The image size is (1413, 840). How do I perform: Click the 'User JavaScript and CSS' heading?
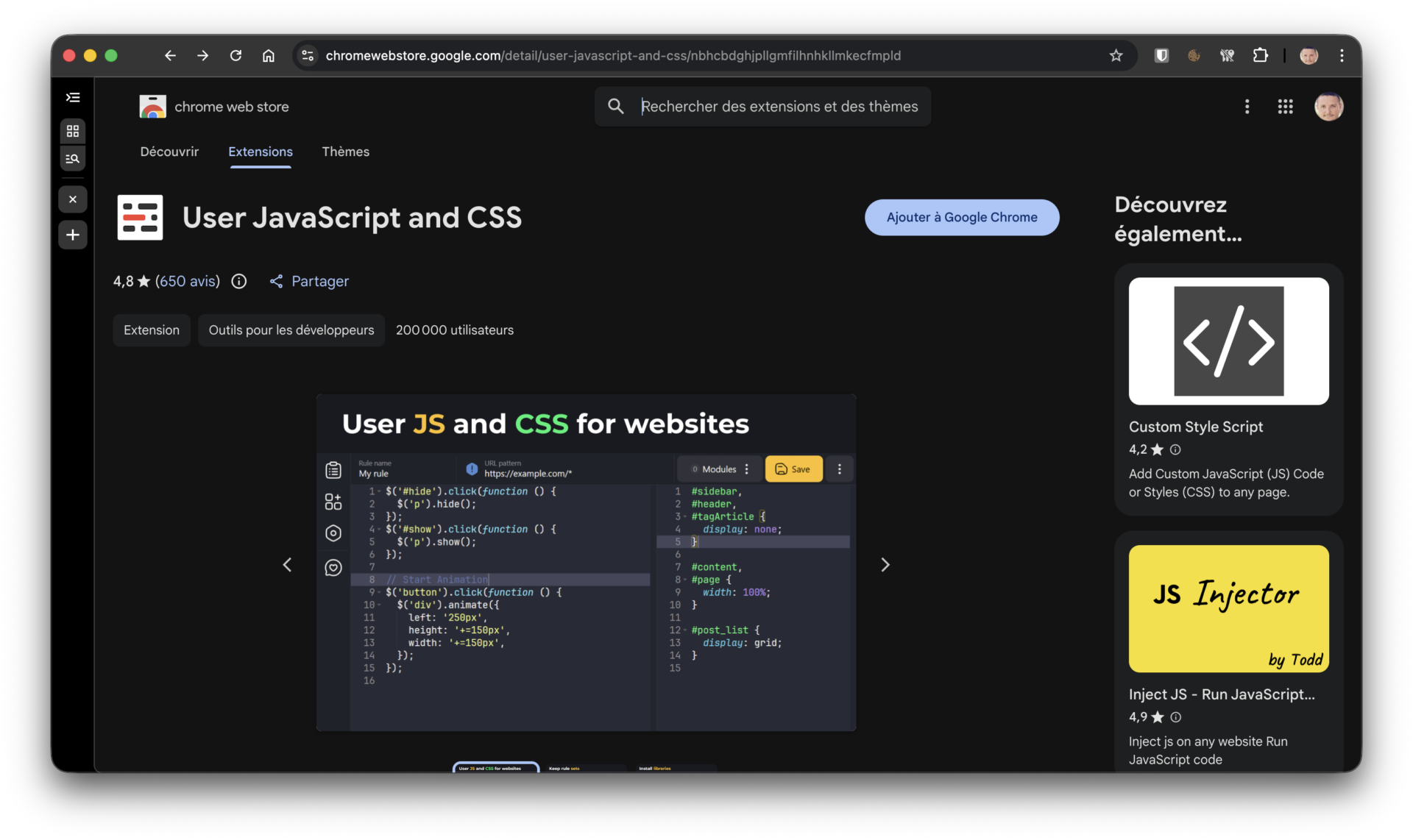(x=353, y=218)
